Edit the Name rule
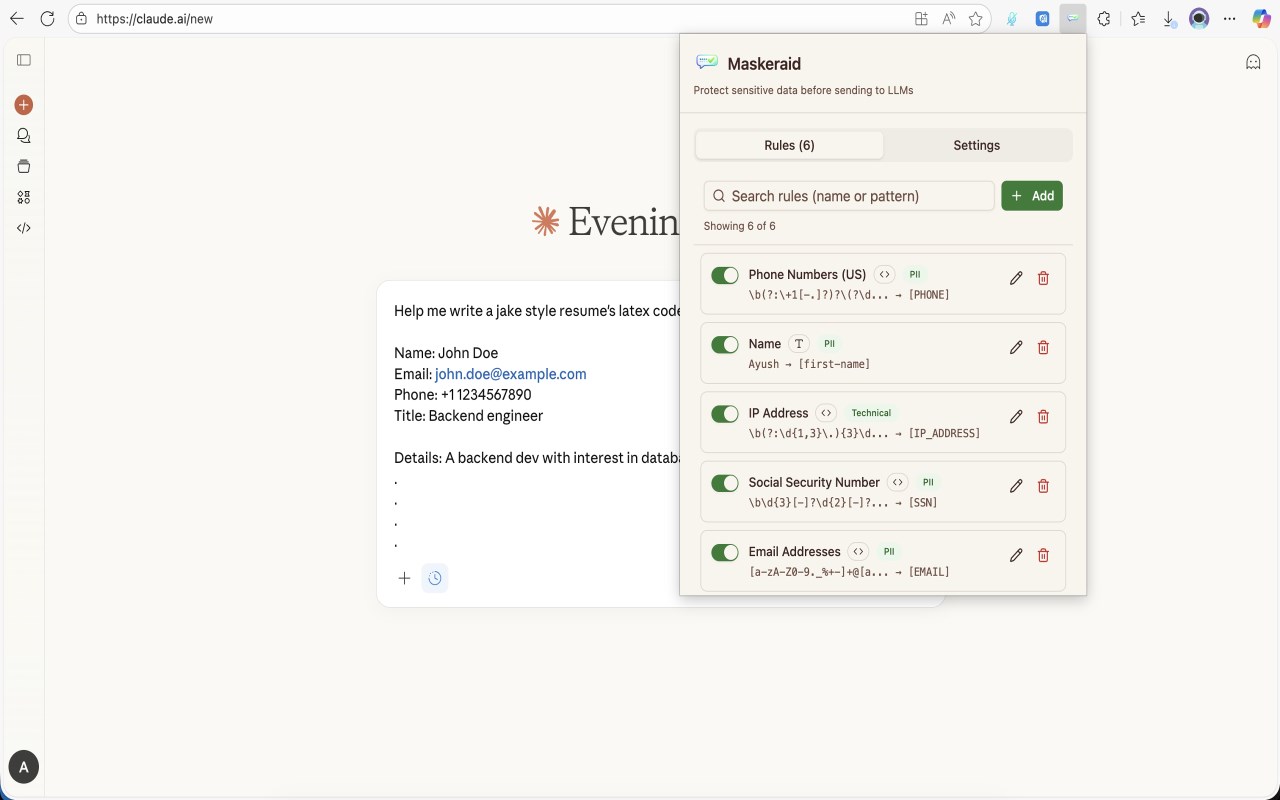Image resolution: width=1280 pixels, height=800 pixels. [x=1016, y=347]
